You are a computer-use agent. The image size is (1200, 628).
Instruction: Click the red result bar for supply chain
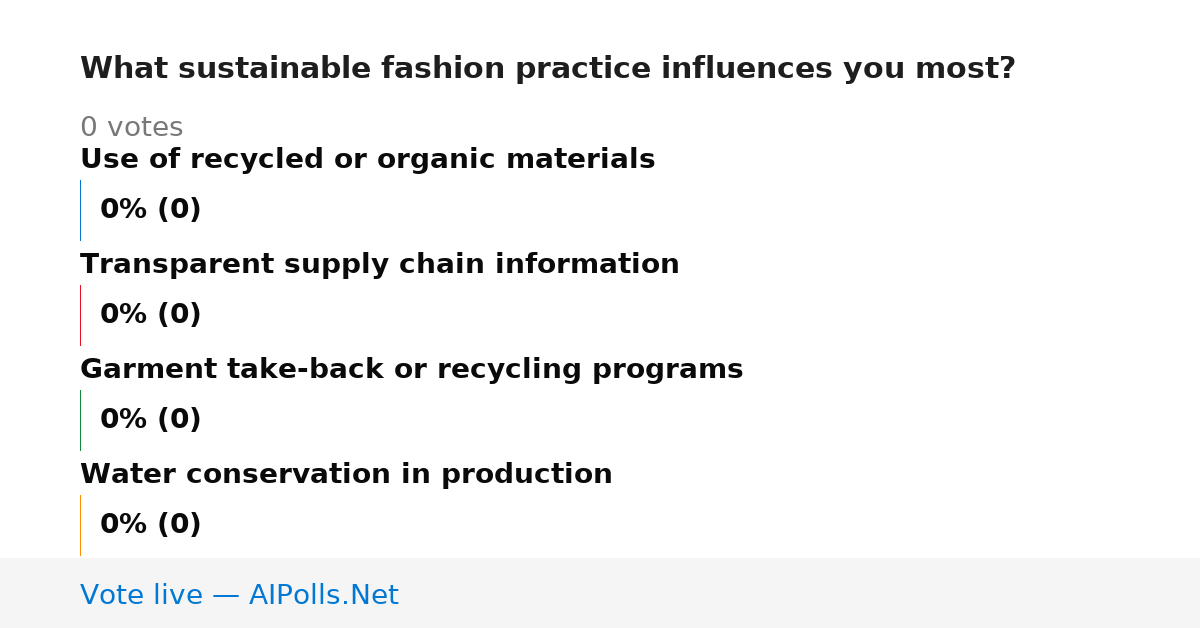click(x=80, y=315)
